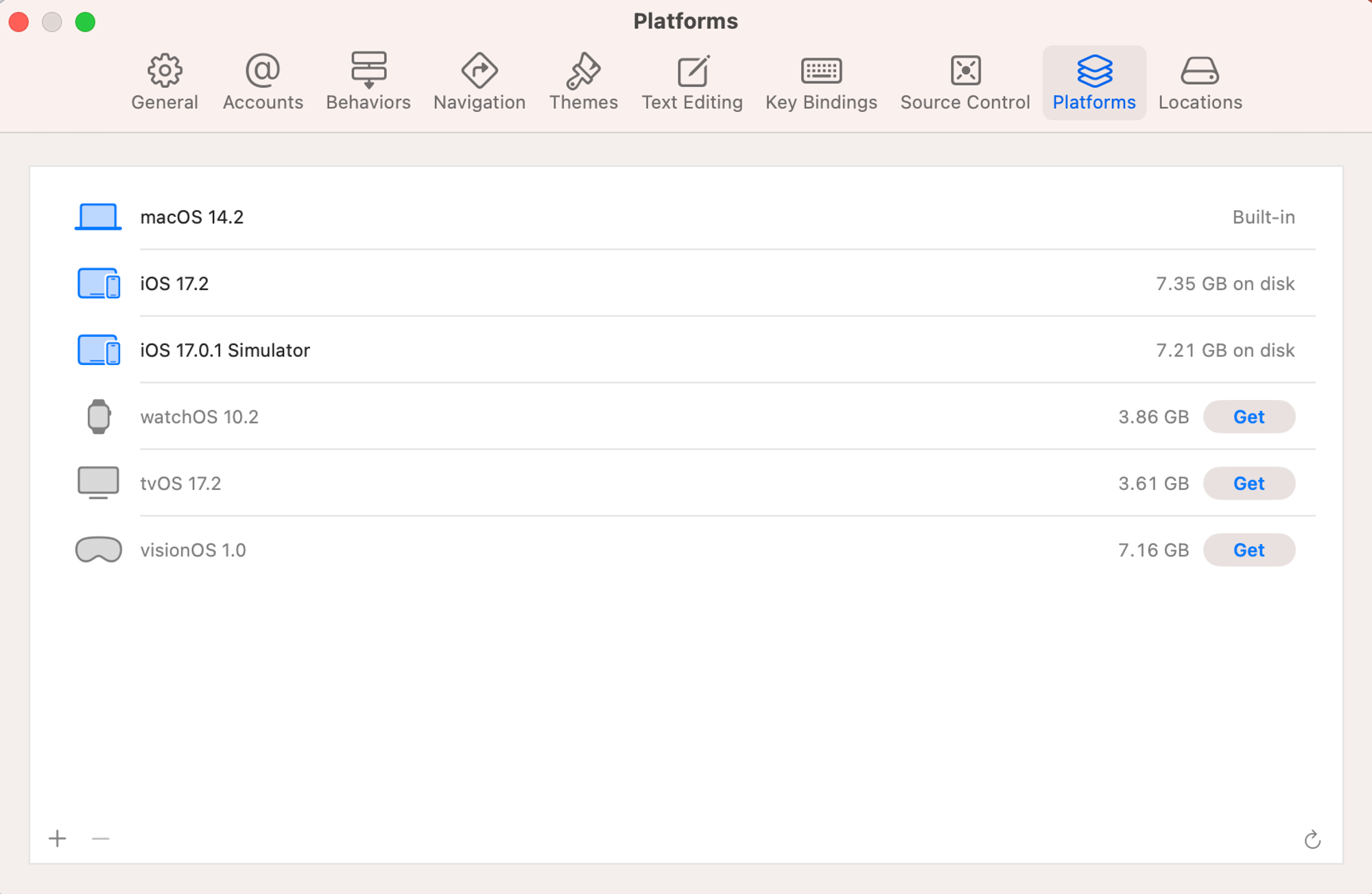This screenshot has width=1372, height=894.
Task: Open the Navigation preferences
Action: coord(480,82)
